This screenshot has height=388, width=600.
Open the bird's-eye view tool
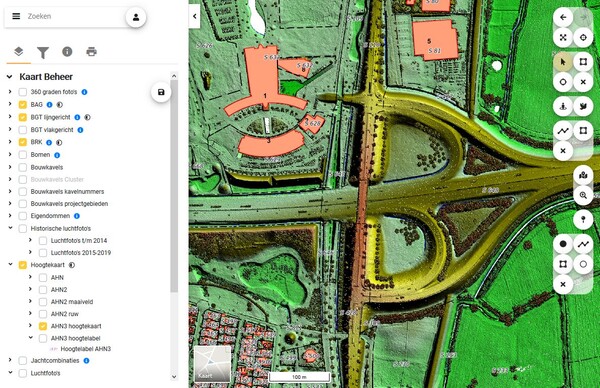click(x=583, y=106)
